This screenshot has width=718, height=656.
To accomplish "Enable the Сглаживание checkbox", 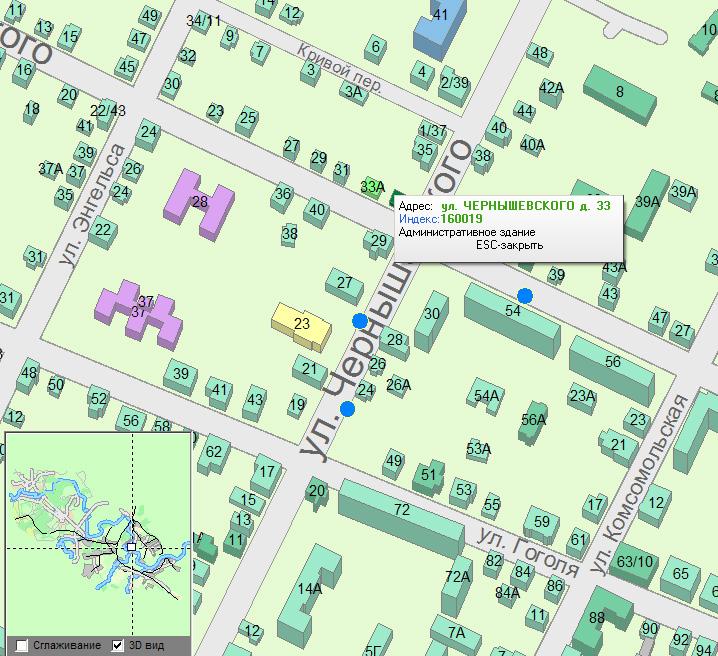I will (x=22, y=645).
